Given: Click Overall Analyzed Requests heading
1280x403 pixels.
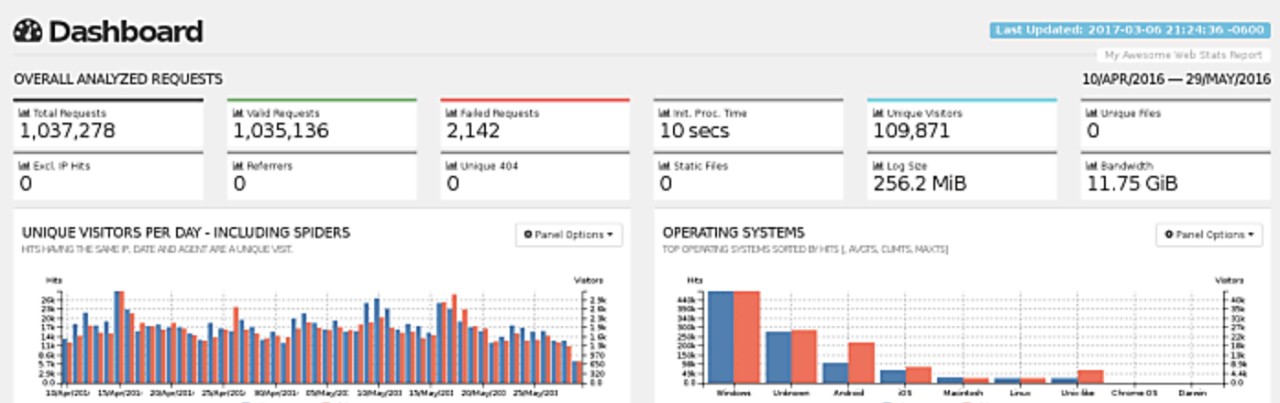Looking at the screenshot, I should click(117, 79).
